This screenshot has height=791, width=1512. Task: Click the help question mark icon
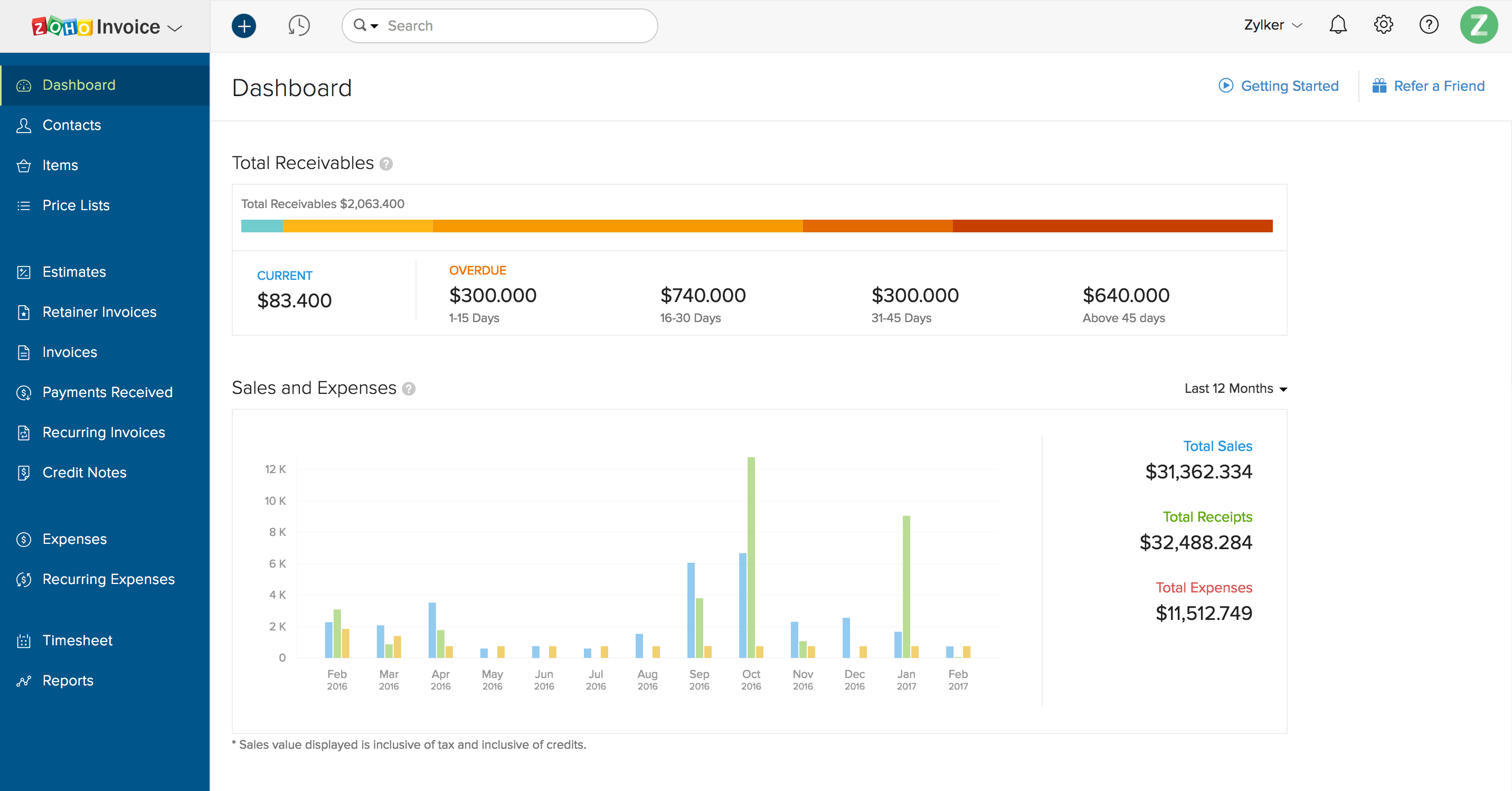click(x=1428, y=25)
